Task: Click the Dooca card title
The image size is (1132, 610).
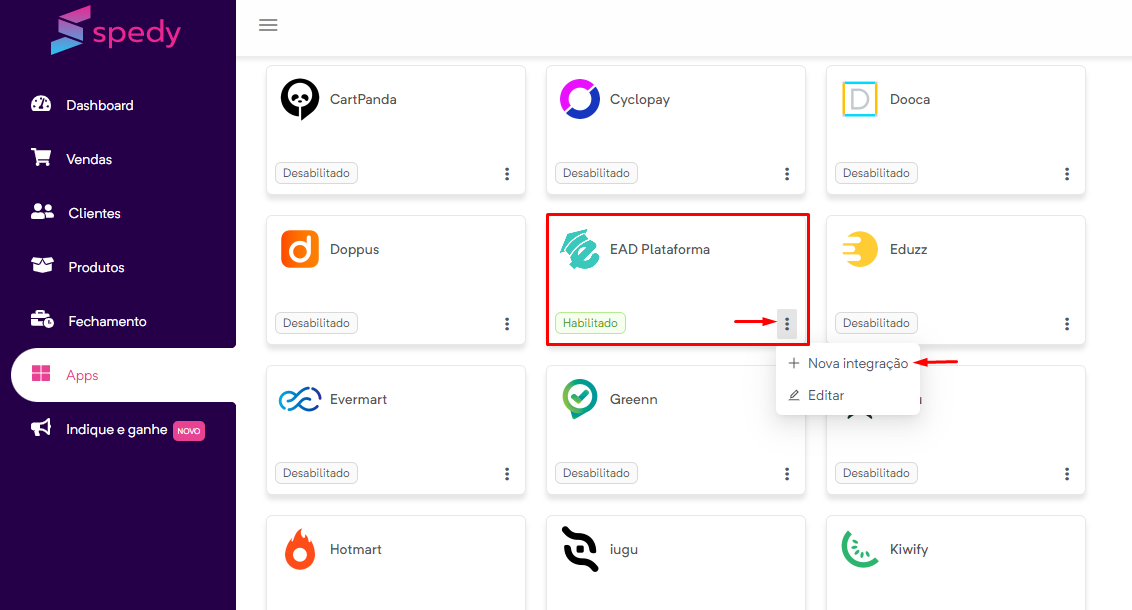Action: [910, 100]
